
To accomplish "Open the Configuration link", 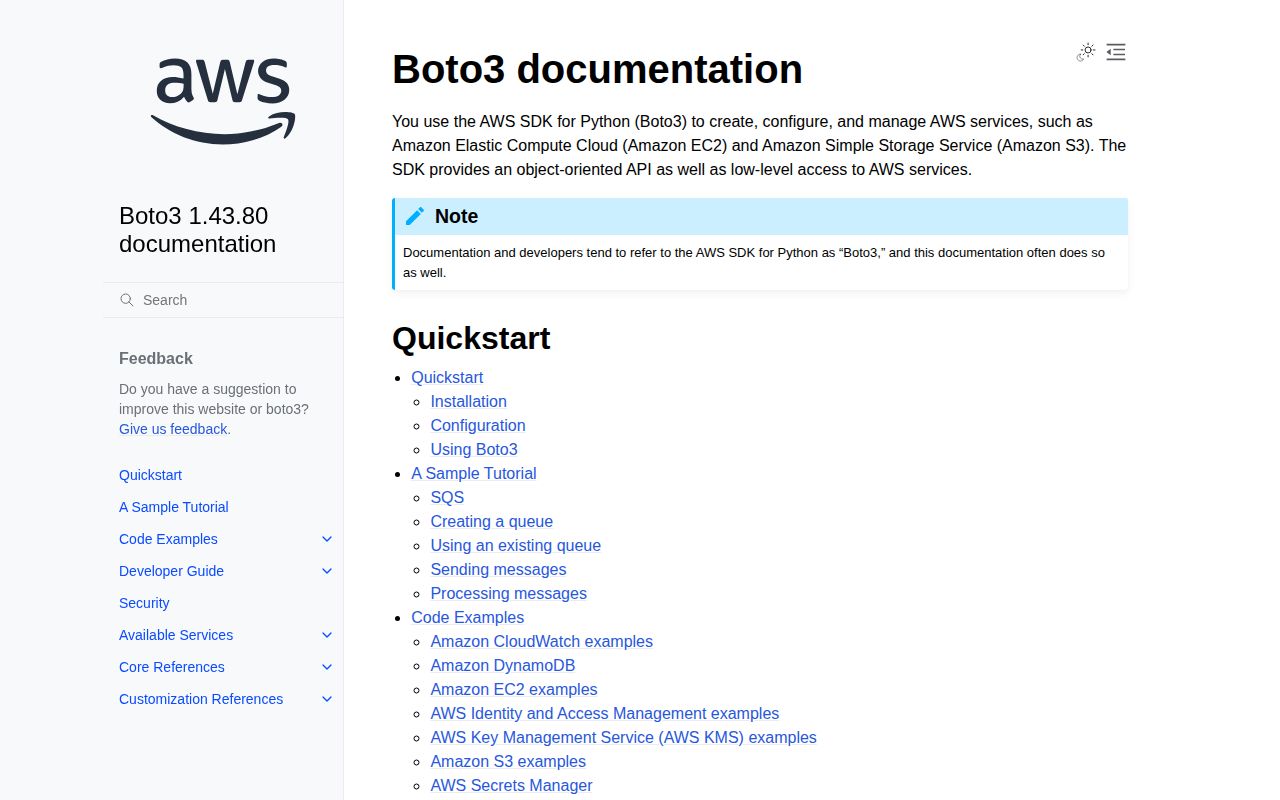I will (x=478, y=425).
